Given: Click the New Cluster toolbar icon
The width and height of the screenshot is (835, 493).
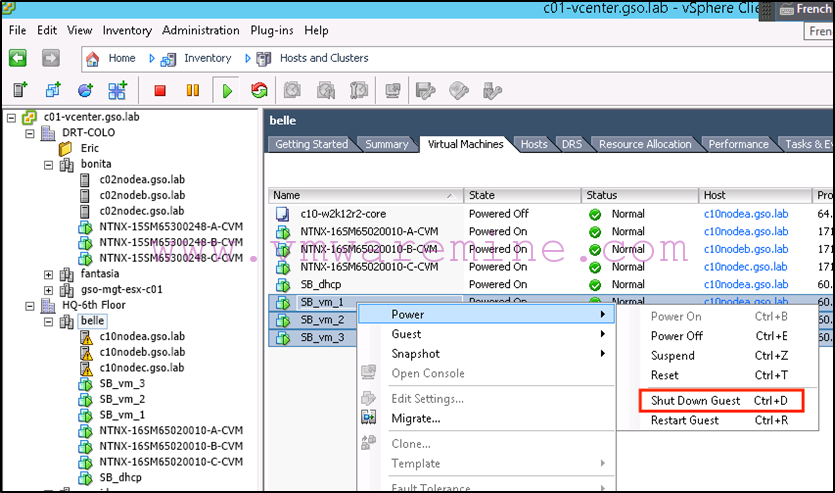Looking at the screenshot, I should [x=117, y=90].
